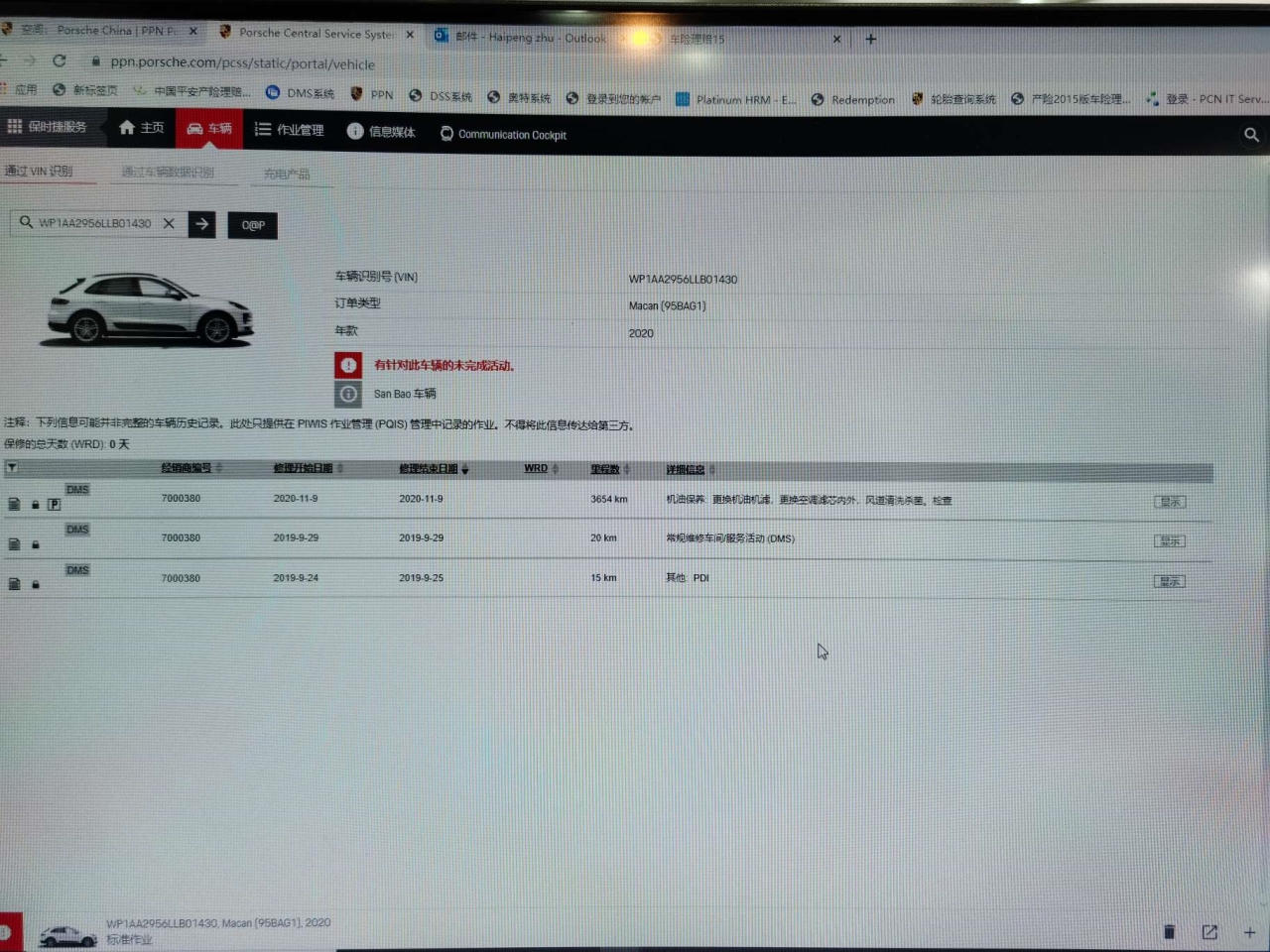Click 显示 button for the 20 km row
The height and width of the screenshot is (952, 1270).
[1170, 541]
